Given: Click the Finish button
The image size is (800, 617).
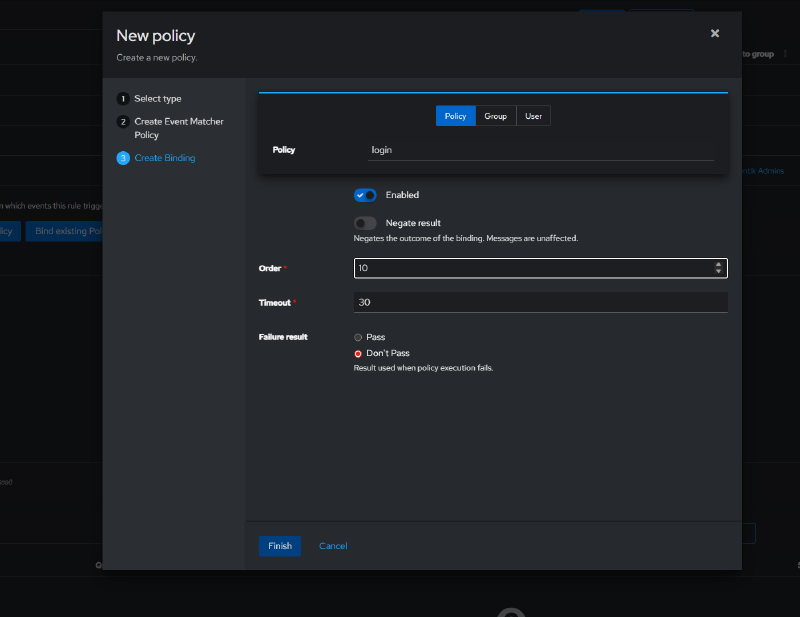Looking at the screenshot, I should coord(280,546).
